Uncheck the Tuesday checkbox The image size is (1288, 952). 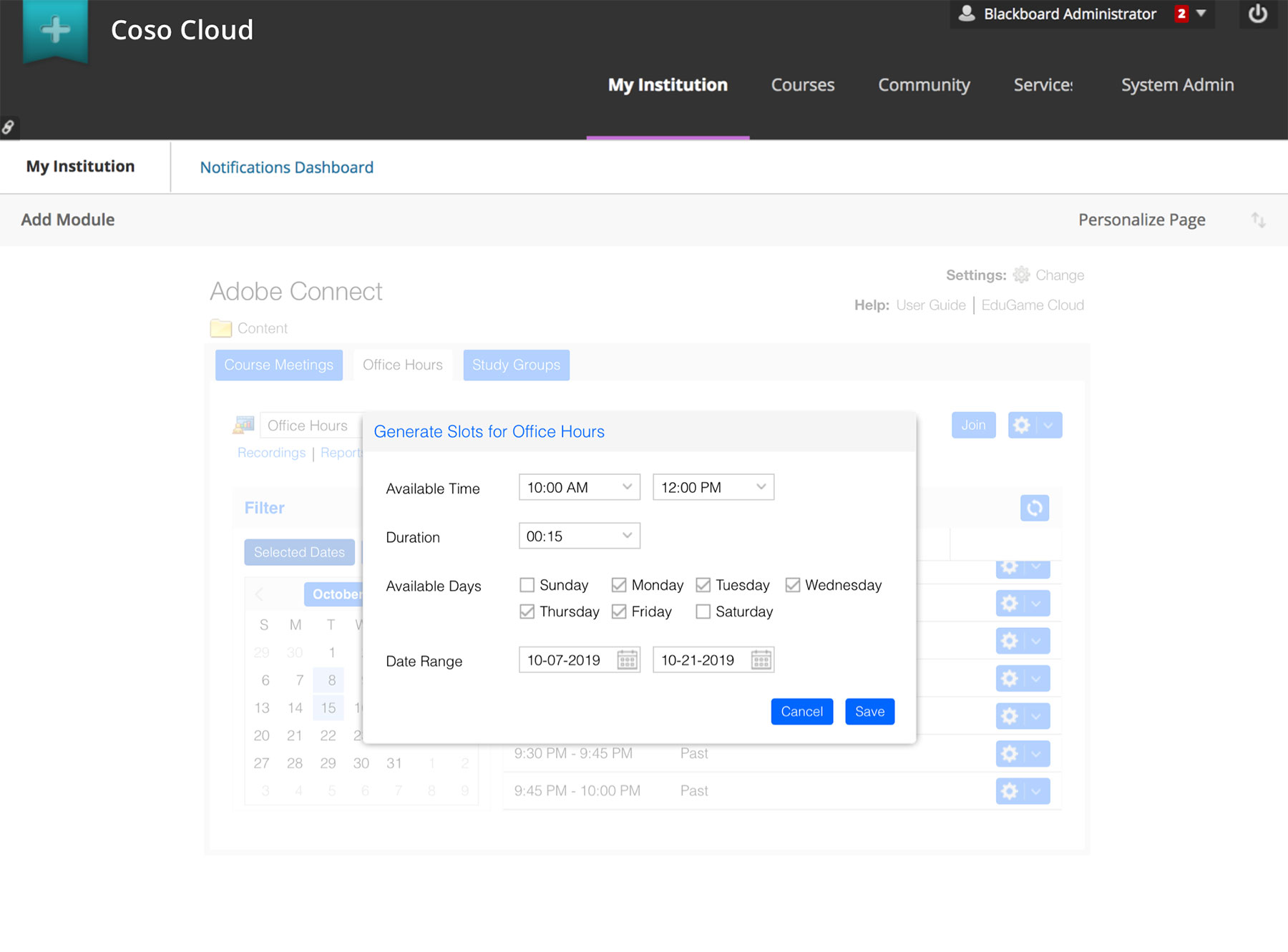tap(703, 585)
